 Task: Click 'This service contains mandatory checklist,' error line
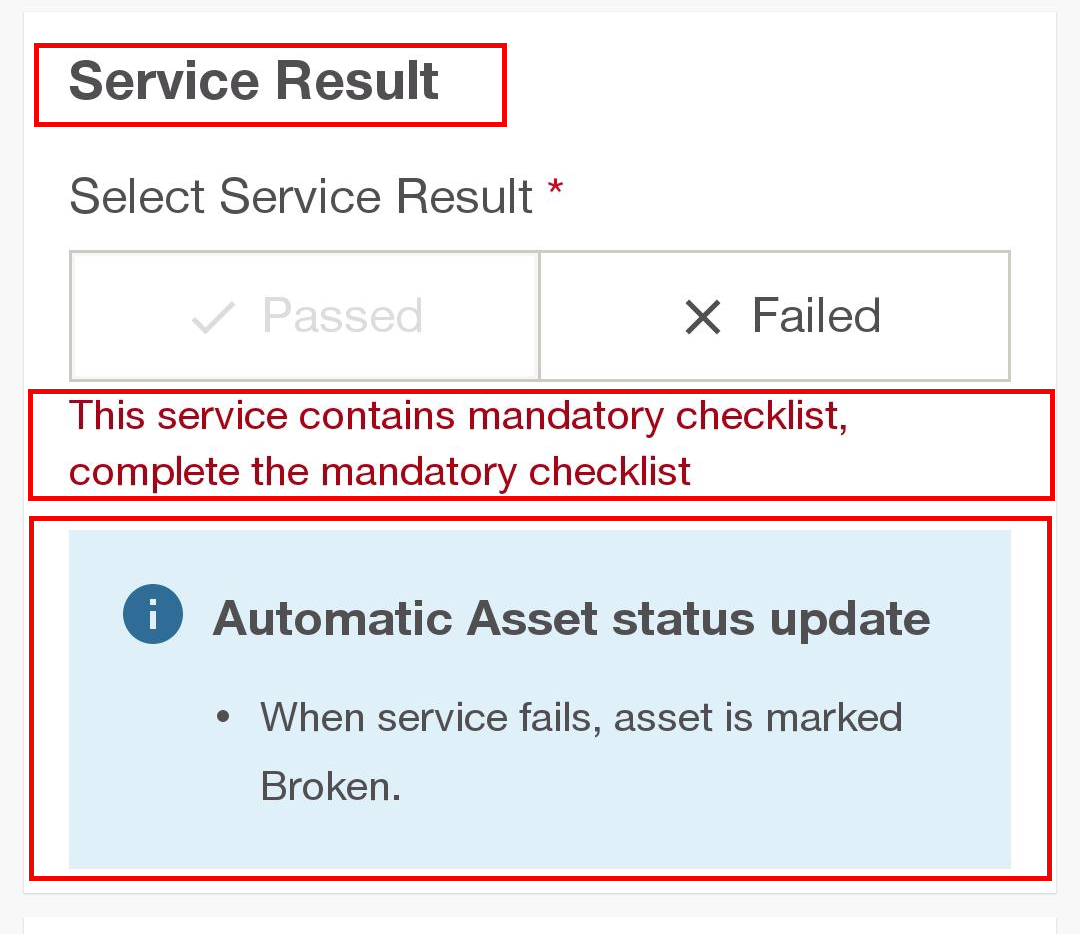(458, 415)
